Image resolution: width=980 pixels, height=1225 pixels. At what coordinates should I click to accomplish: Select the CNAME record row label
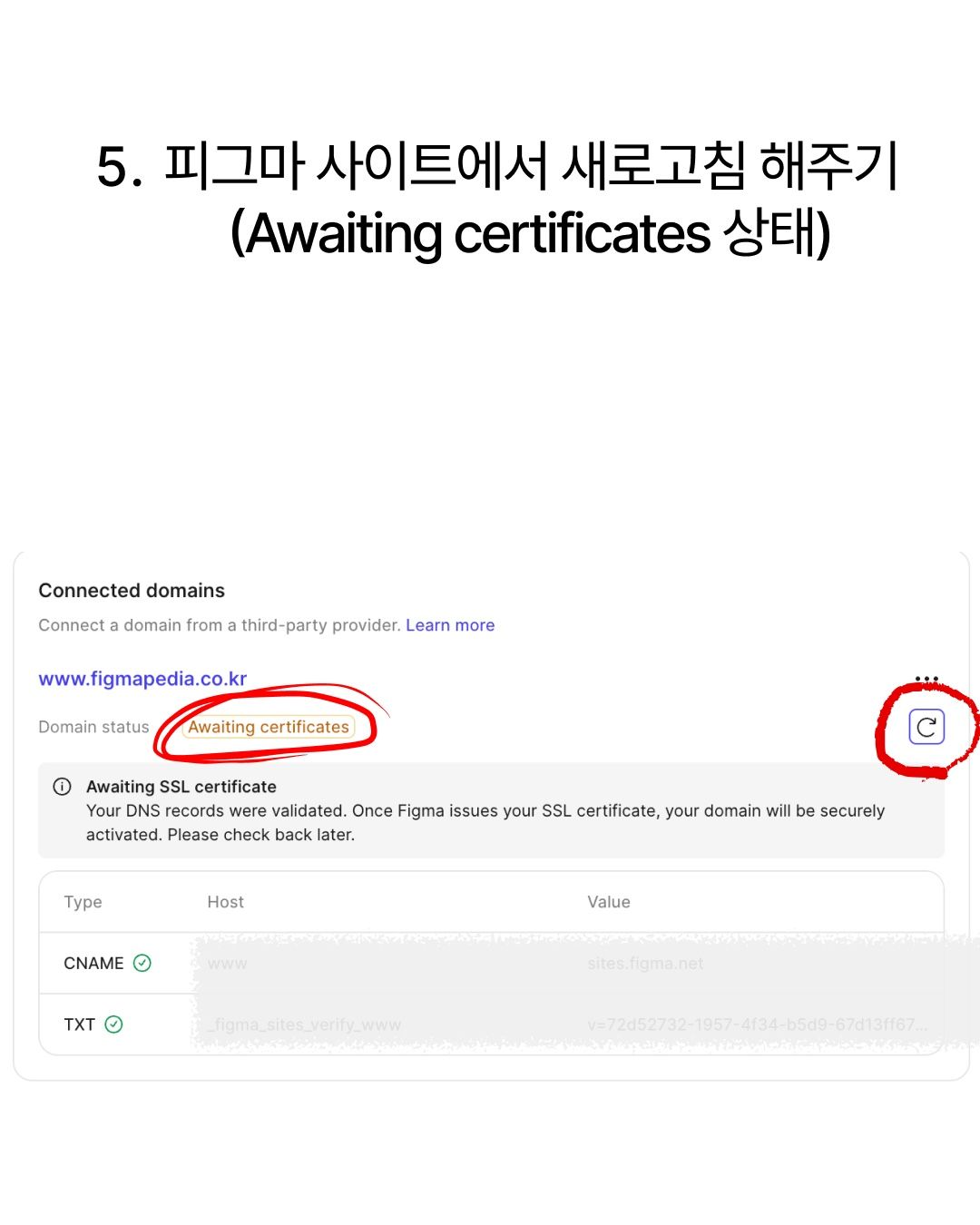pyautogui.click(x=93, y=963)
